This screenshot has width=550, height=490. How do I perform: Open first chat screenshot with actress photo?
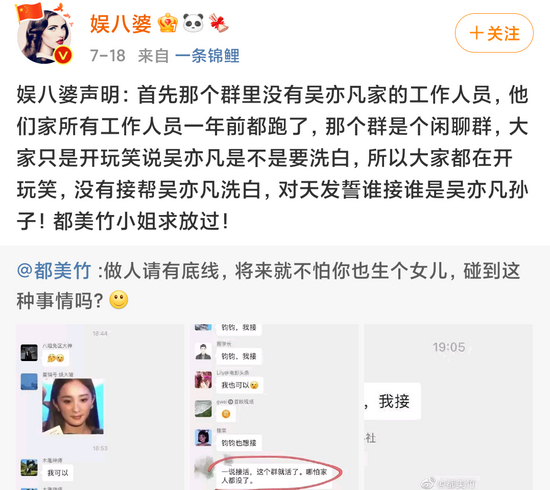(x=100, y=407)
